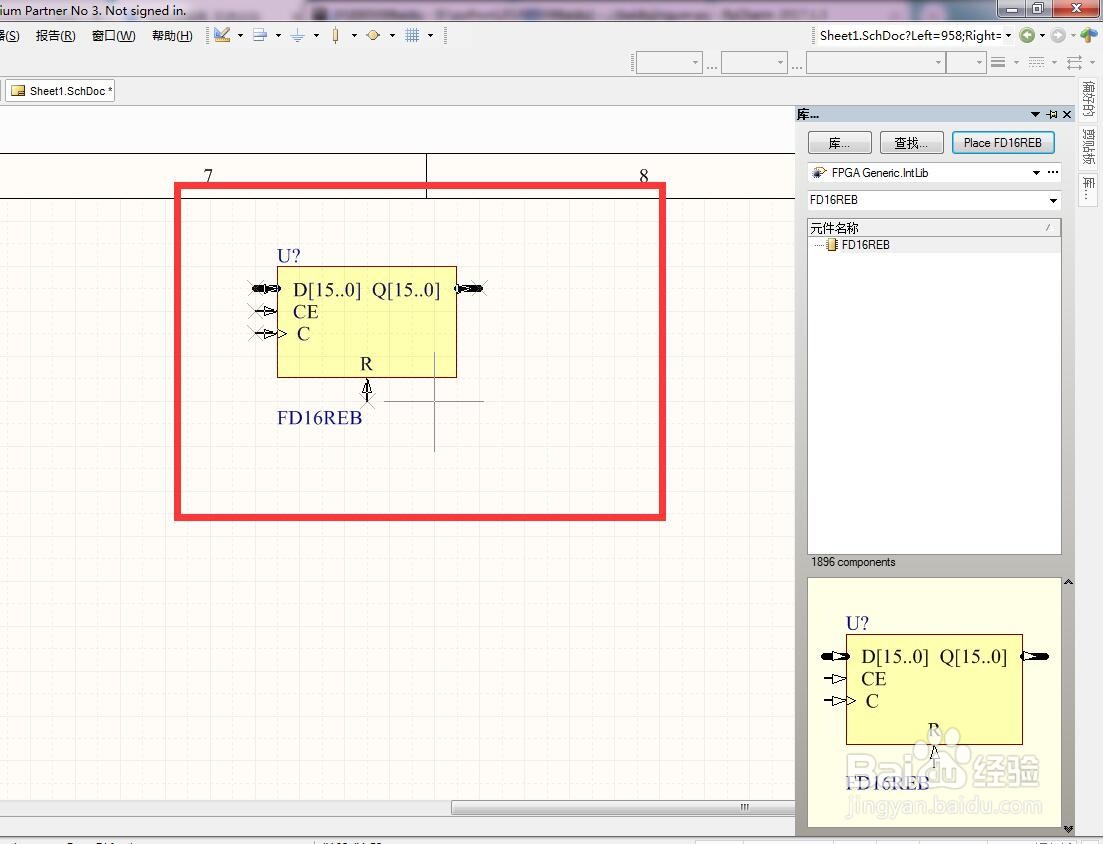
Task: Click the CE pin label on component
Action: pyautogui.click(x=305, y=312)
